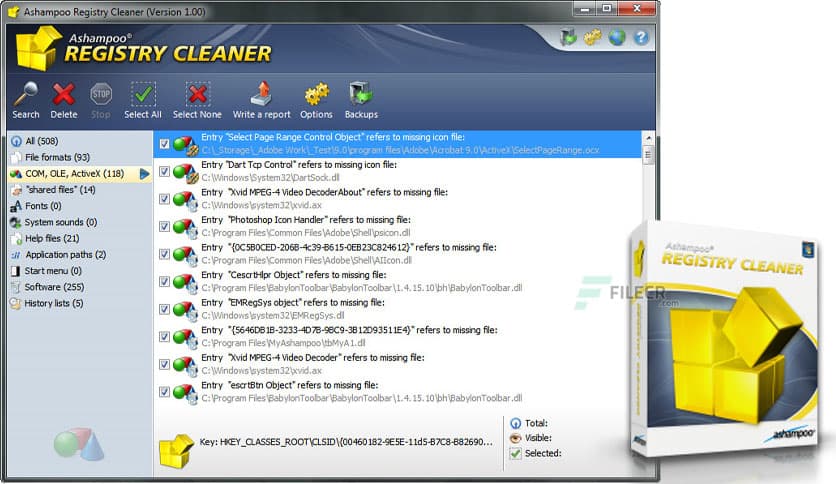Click the yellow box icon next to the Key path
836x484 pixels.
coord(176,451)
